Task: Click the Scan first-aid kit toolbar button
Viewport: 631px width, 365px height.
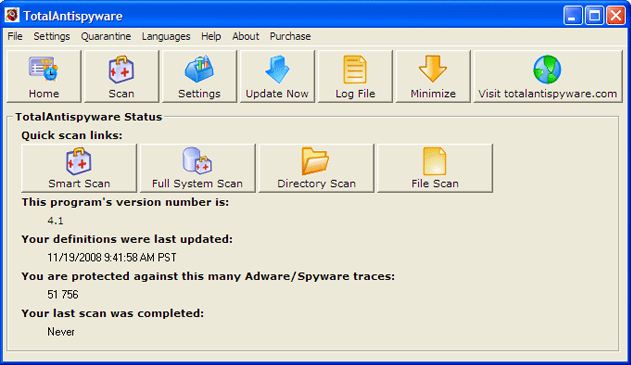Action: (x=121, y=76)
